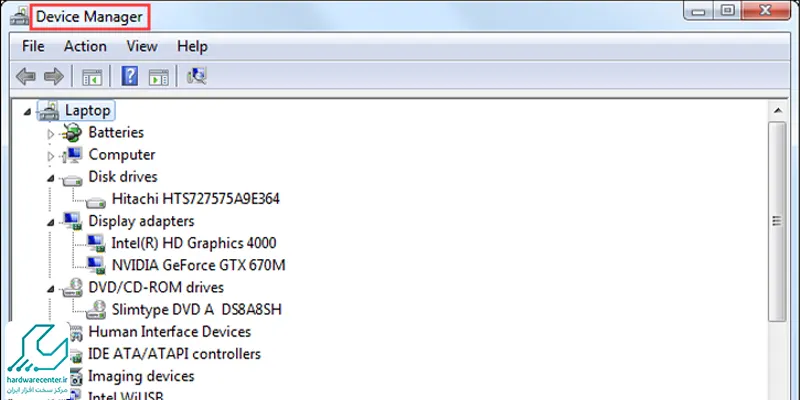This screenshot has height=400, width=800.
Task: Collapse the Display adapters node
Action: pos(51,222)
